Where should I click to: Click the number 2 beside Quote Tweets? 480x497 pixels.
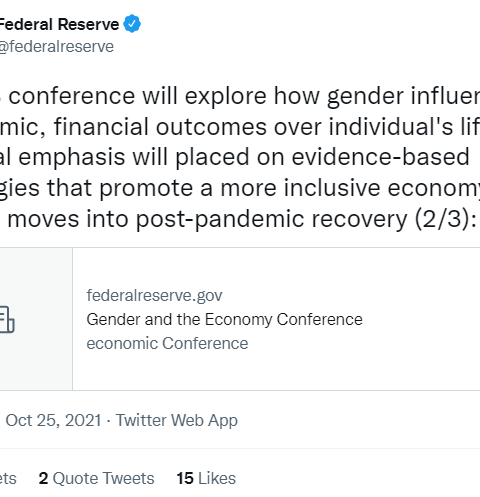click(43, 478)
